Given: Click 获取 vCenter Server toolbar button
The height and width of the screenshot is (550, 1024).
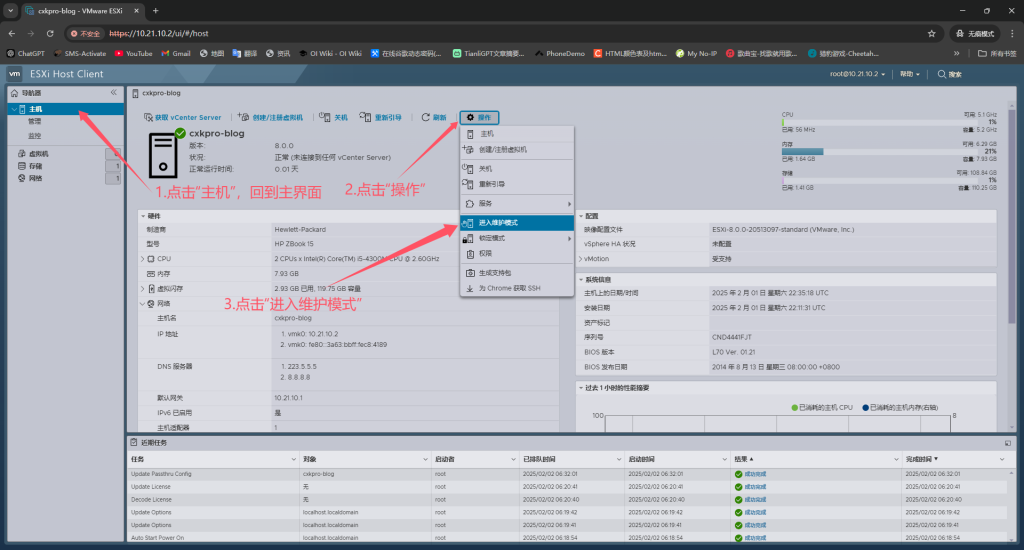Looking at the screenshot, I should pos(182,118).
